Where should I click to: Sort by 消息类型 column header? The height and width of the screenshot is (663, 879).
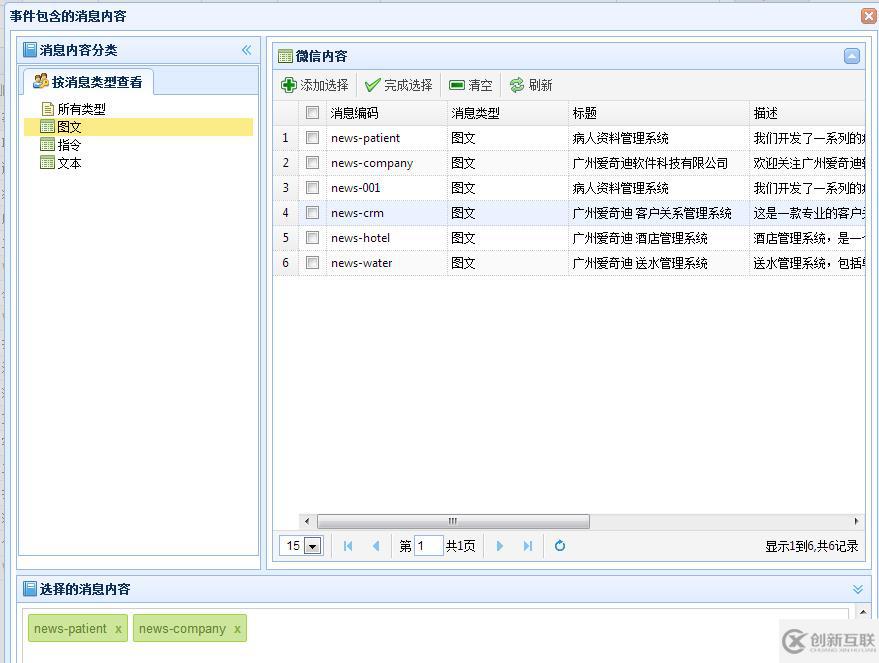pyautogui.click(x=508, y=113)
